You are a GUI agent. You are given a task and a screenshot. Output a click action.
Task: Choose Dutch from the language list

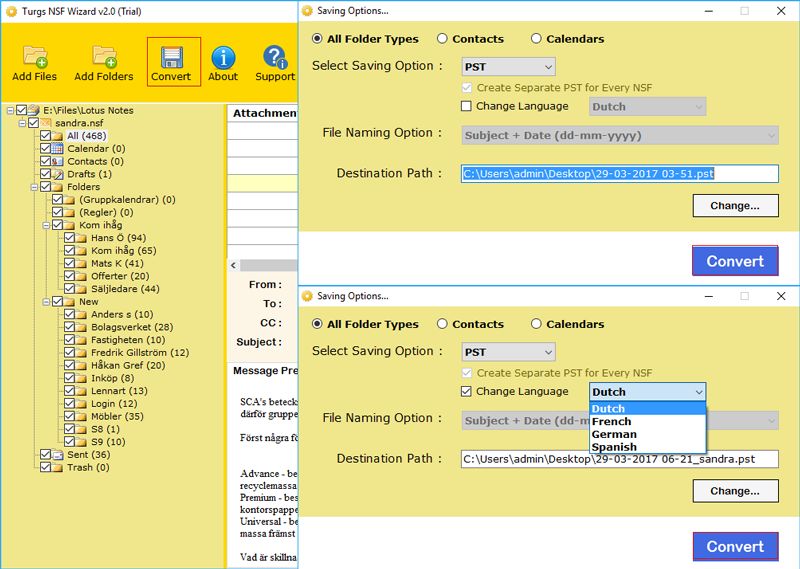(x=647, y=409)
